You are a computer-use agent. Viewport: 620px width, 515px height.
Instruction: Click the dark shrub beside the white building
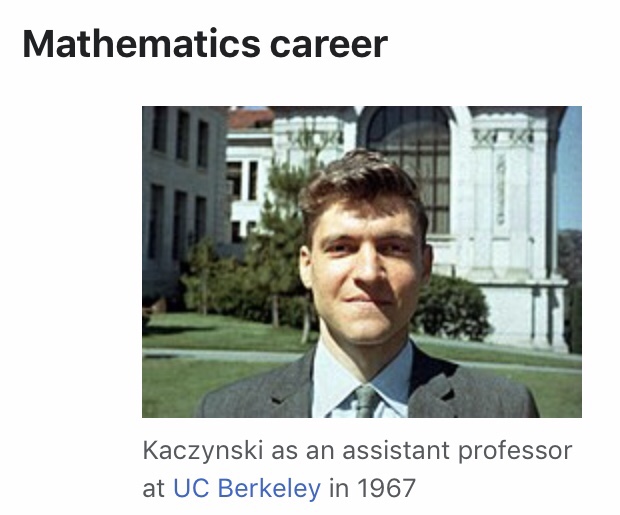tap(450, 305)
